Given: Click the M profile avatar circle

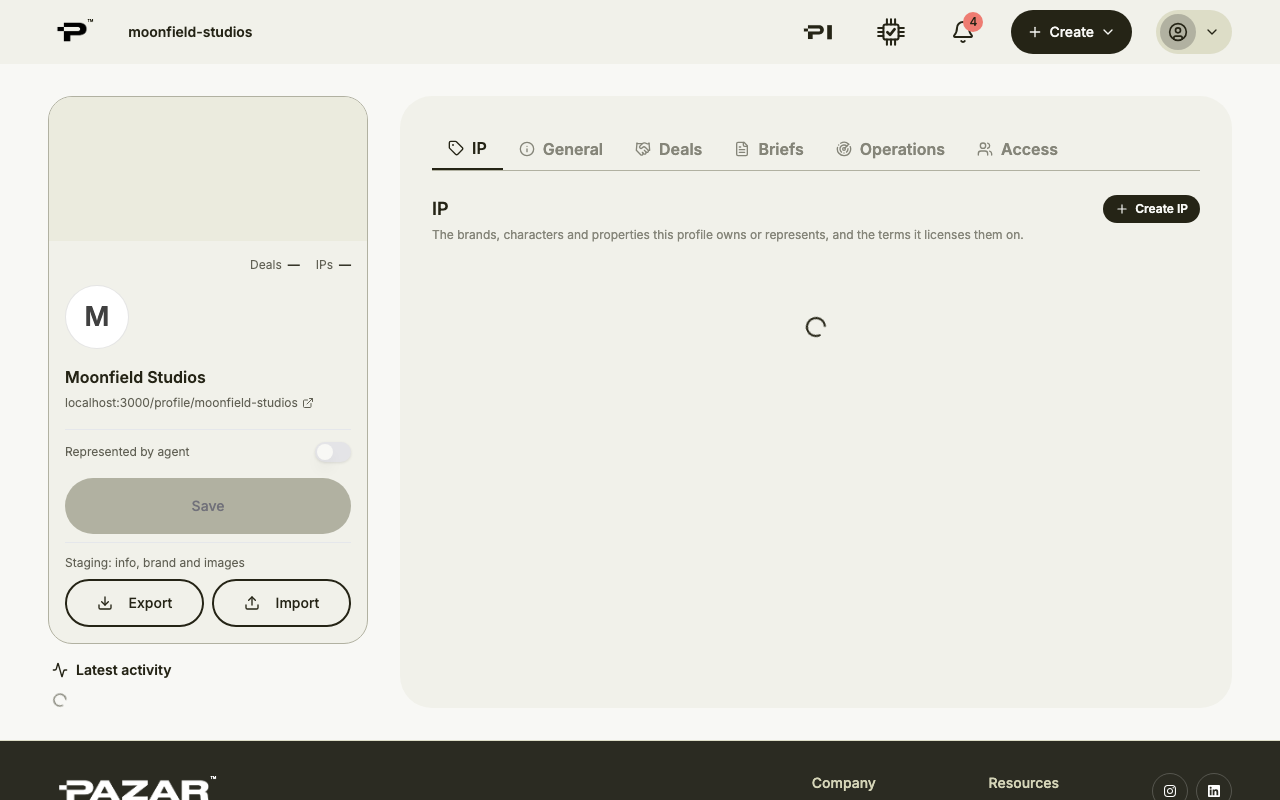Looking at the screenshot, I should 97,317.
